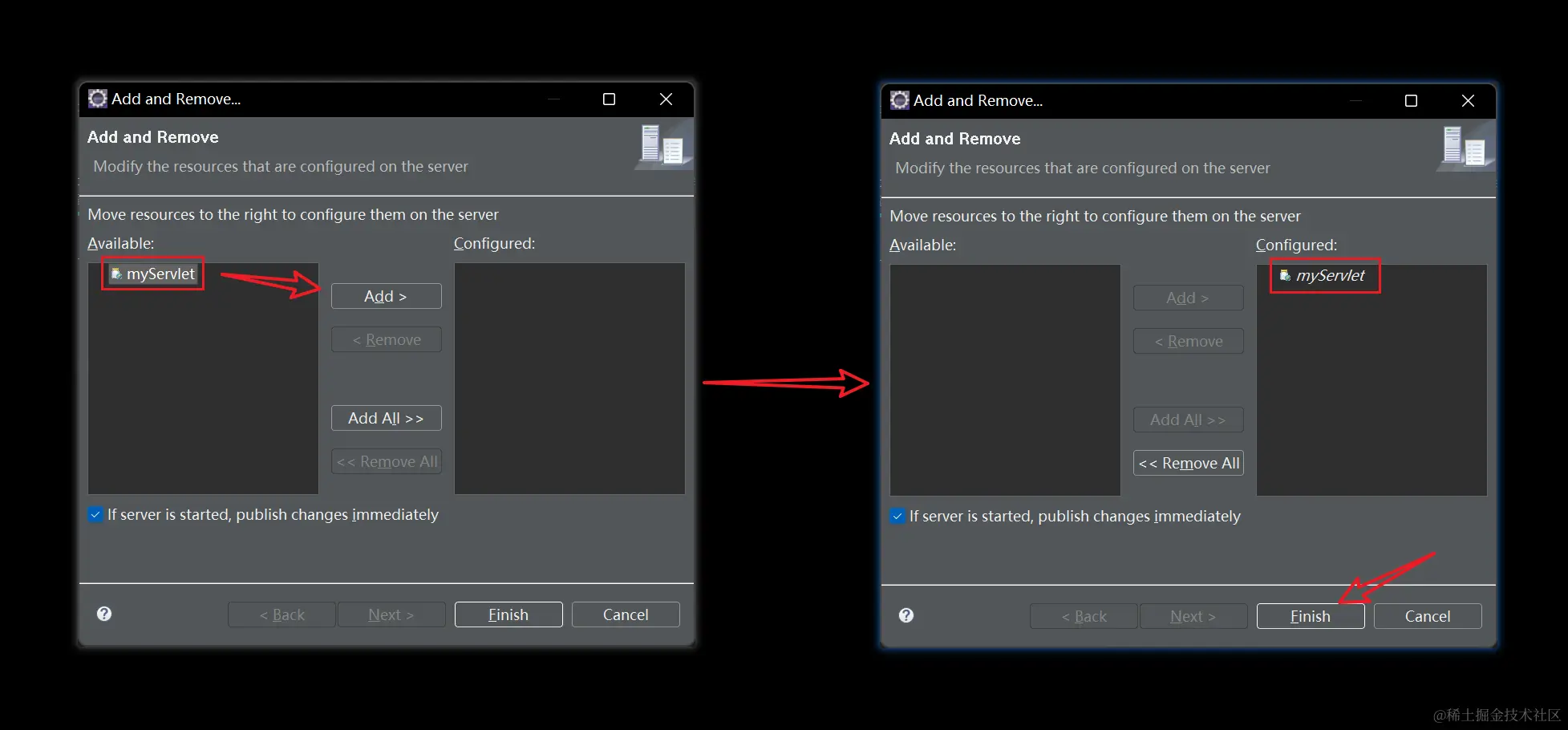
Task: Toggle publish changes immediately checkbox in left dialog
Action: pos(95,514)
